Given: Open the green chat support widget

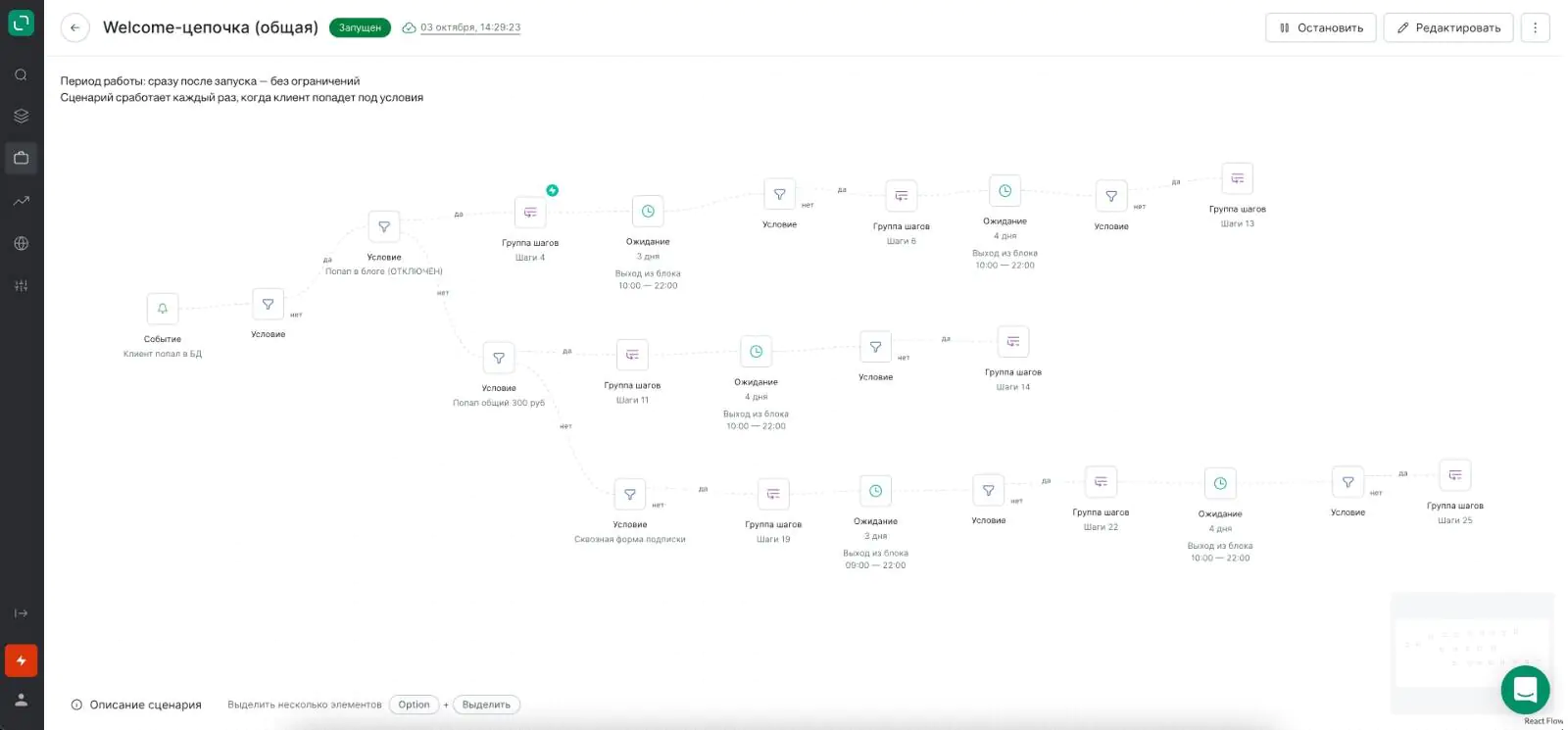Looking at the screenshot, I should 1525,690.
